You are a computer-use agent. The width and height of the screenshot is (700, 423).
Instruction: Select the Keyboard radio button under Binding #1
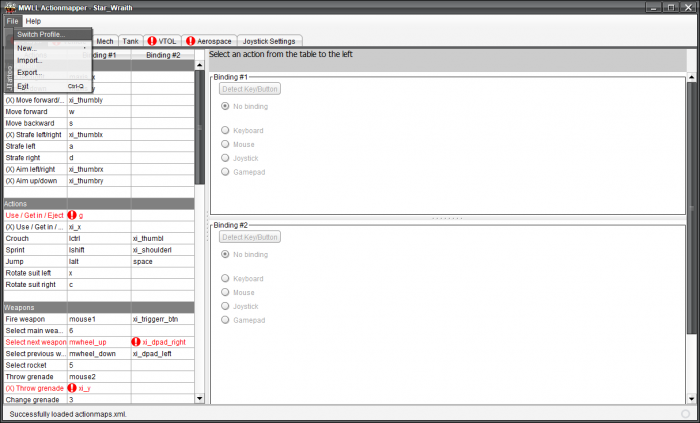[x=225, y=128]
